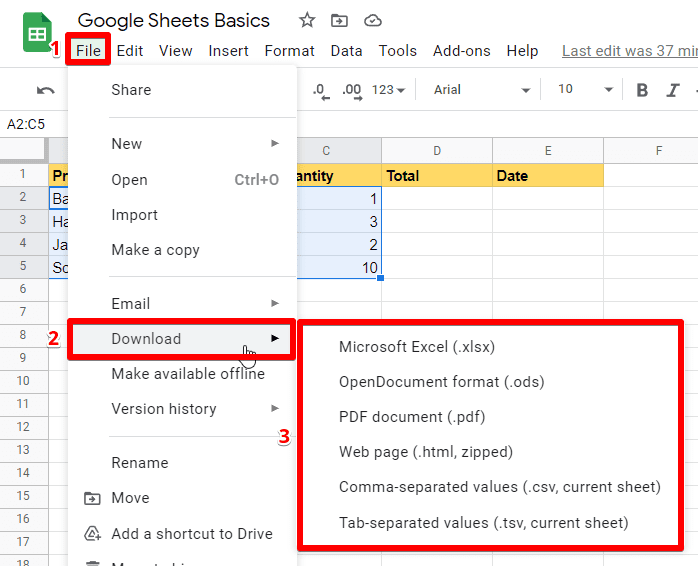Click the move-to-folder icon beside the title
Screen dimensions: 698x566
click(339, 20)
